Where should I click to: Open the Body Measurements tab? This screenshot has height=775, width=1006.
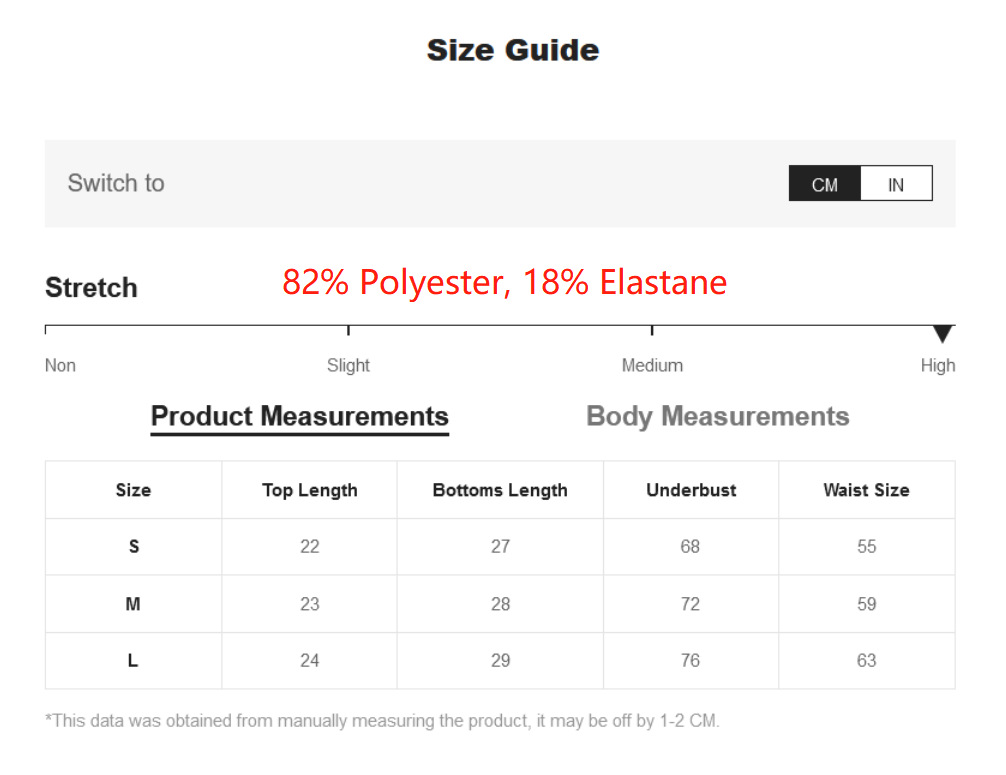pos(717,416)
